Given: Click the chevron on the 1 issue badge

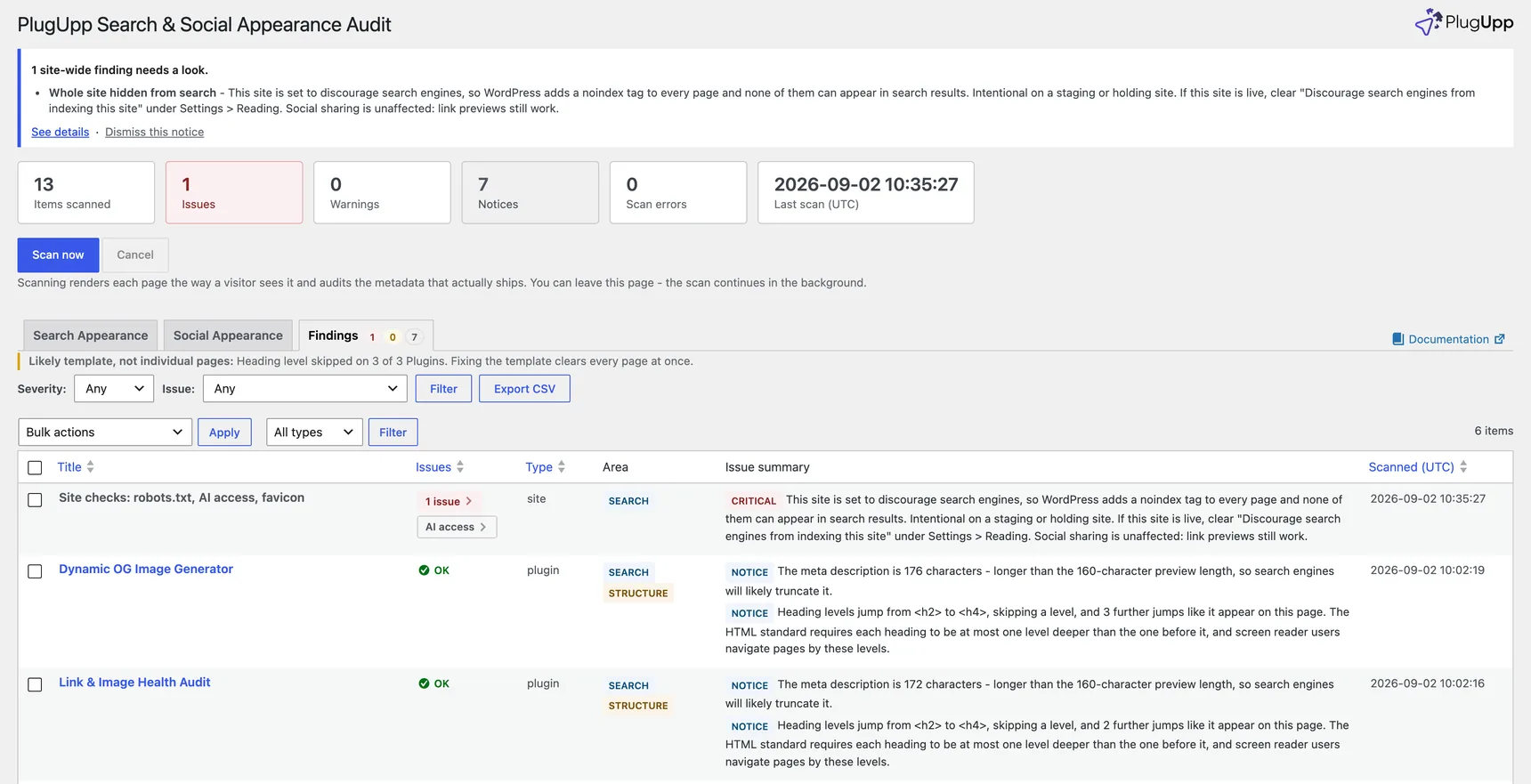Looking at the screenshot, I should 469,501.
